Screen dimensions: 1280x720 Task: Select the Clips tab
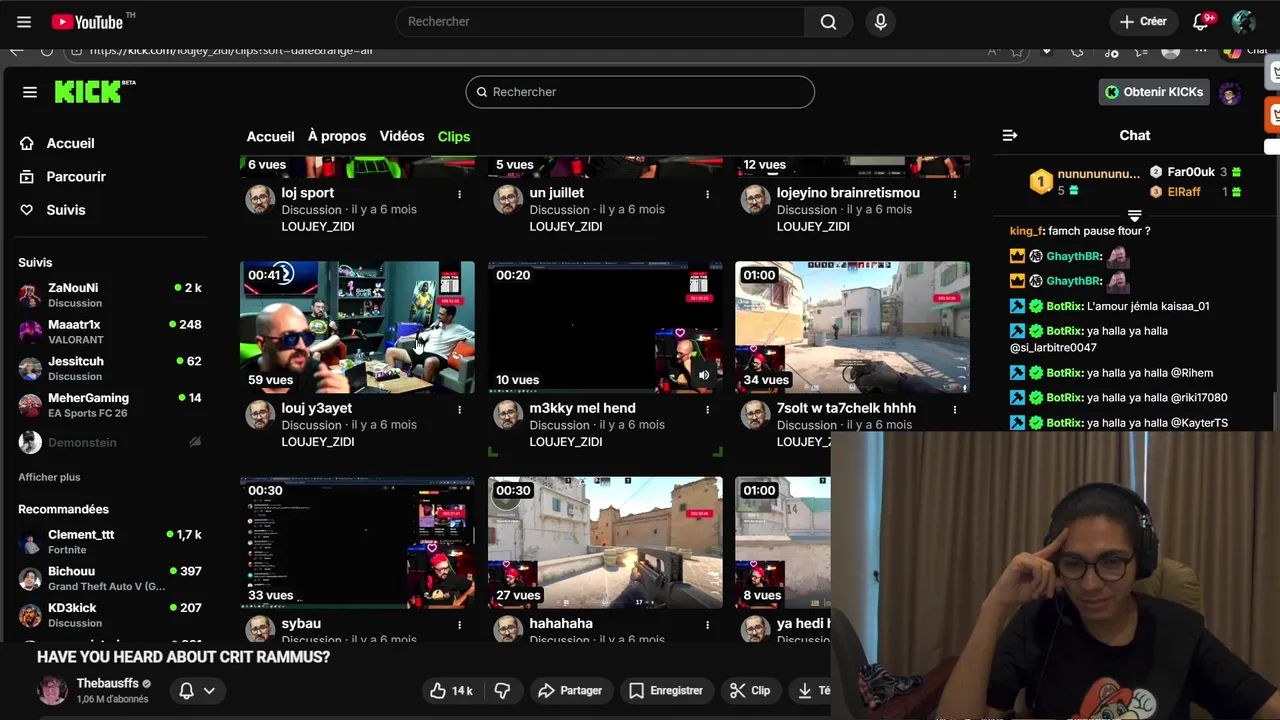(454, 136)
